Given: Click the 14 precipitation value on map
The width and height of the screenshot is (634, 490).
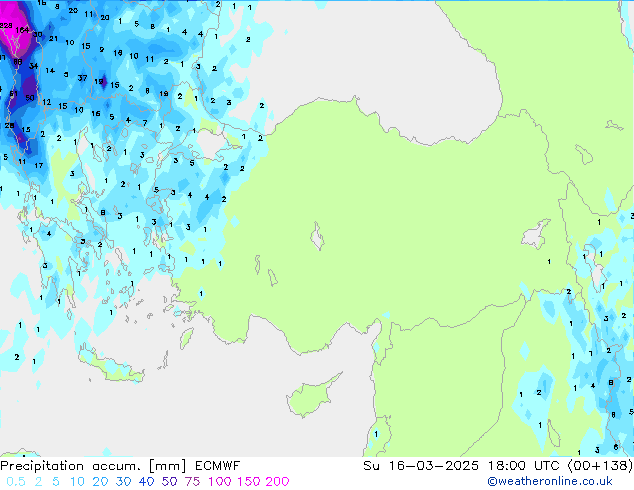Looking at the screenshot, I should click(50, 70).
